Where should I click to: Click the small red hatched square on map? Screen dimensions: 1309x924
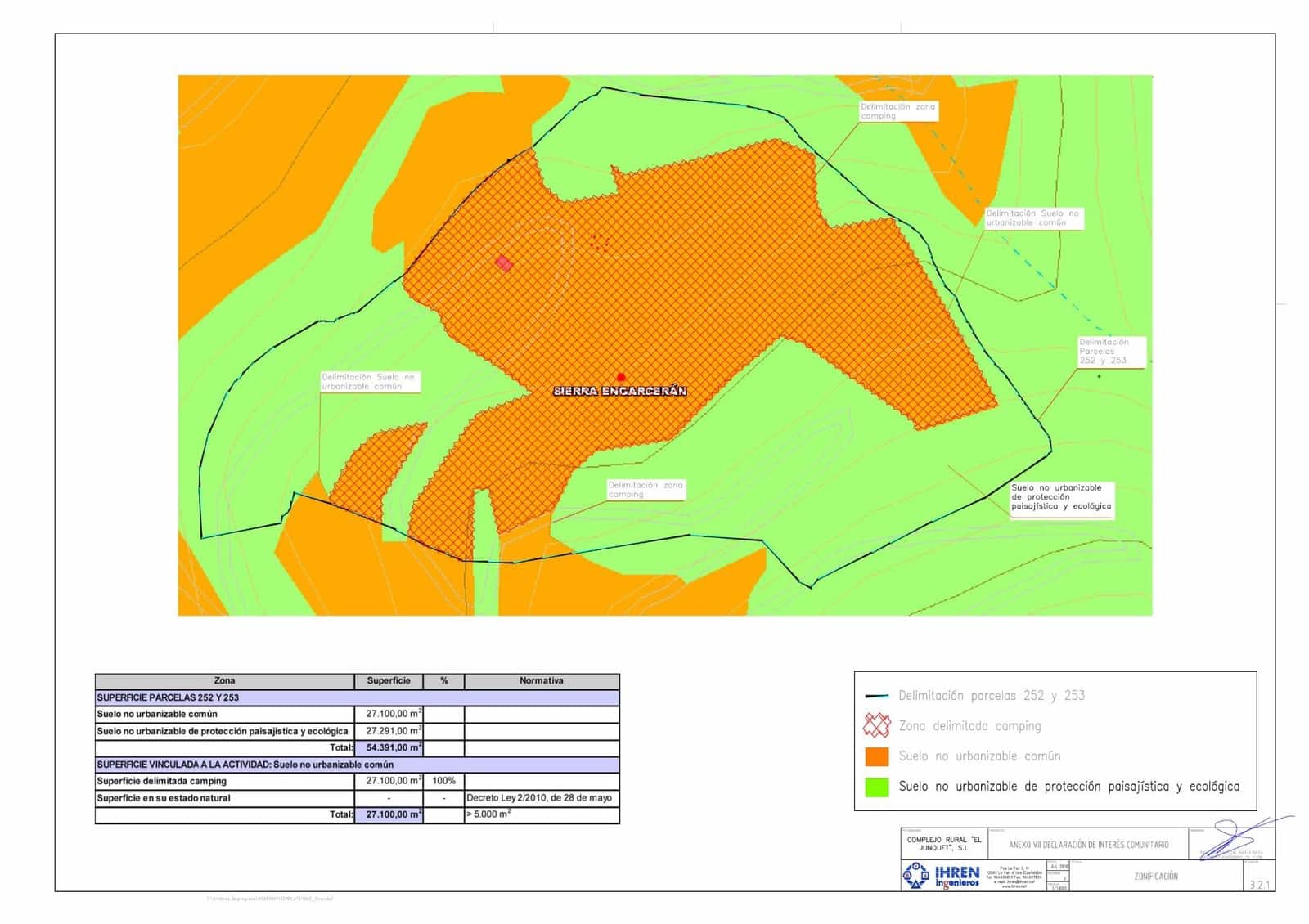pyautogui.click(x=504, y=263)
